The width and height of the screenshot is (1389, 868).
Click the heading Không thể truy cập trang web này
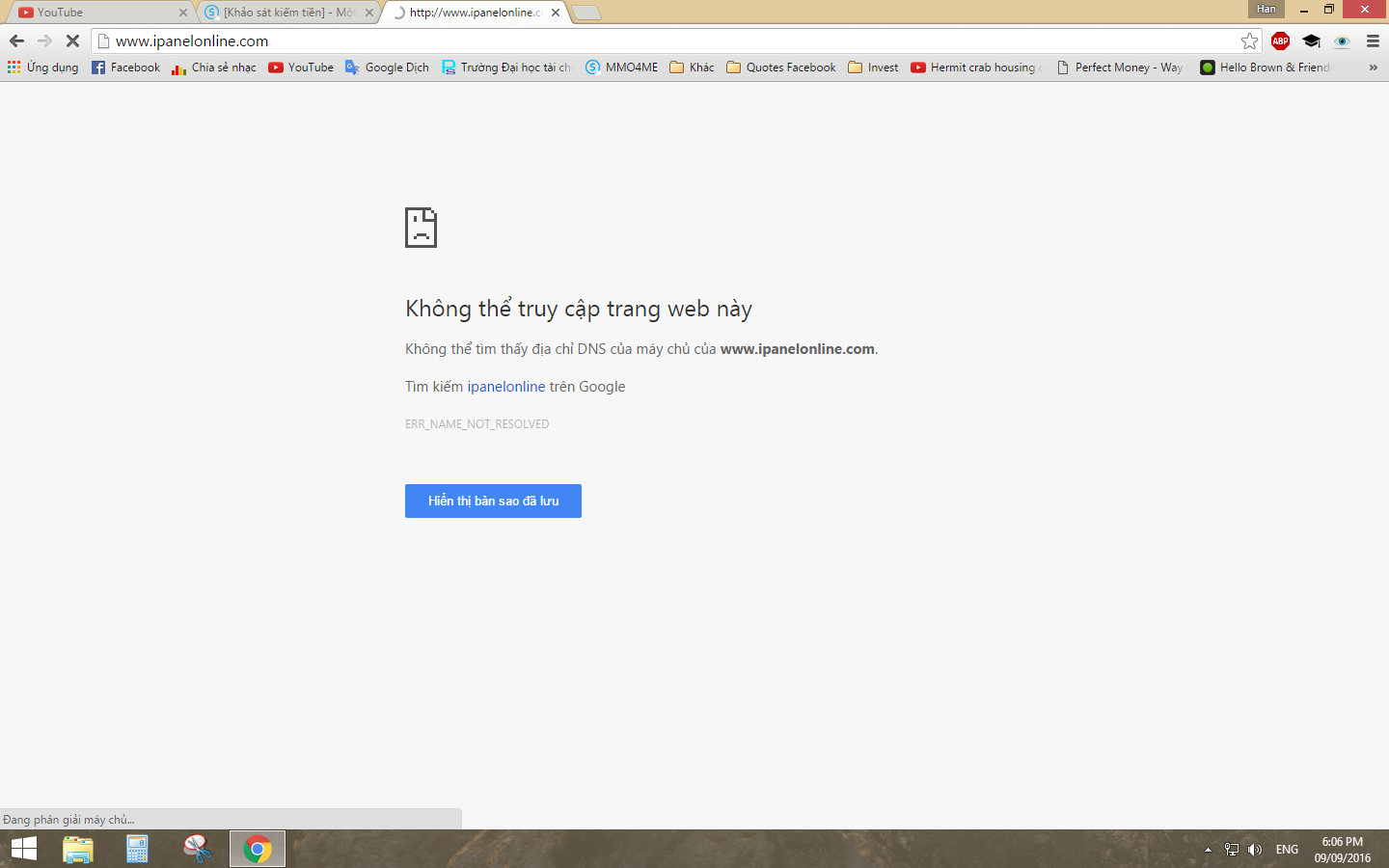click(x=579, y=309)
